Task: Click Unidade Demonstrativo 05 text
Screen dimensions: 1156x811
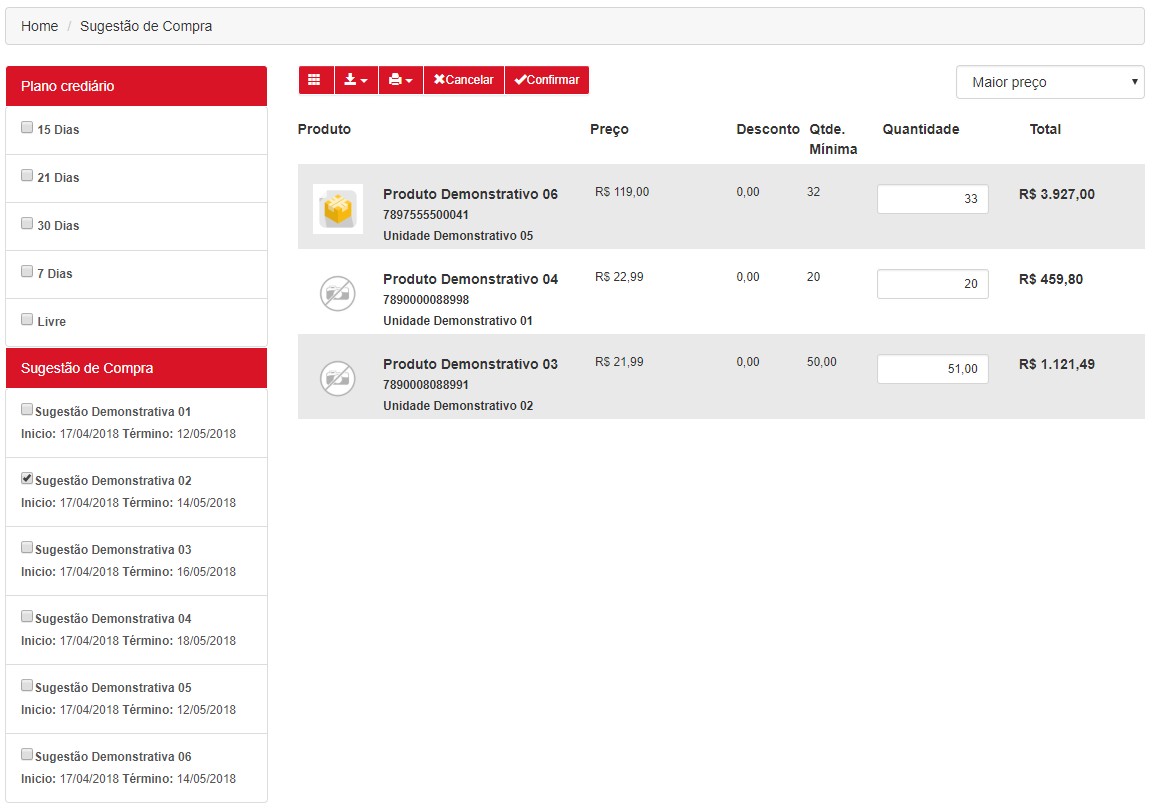Action: click(458, 235)
